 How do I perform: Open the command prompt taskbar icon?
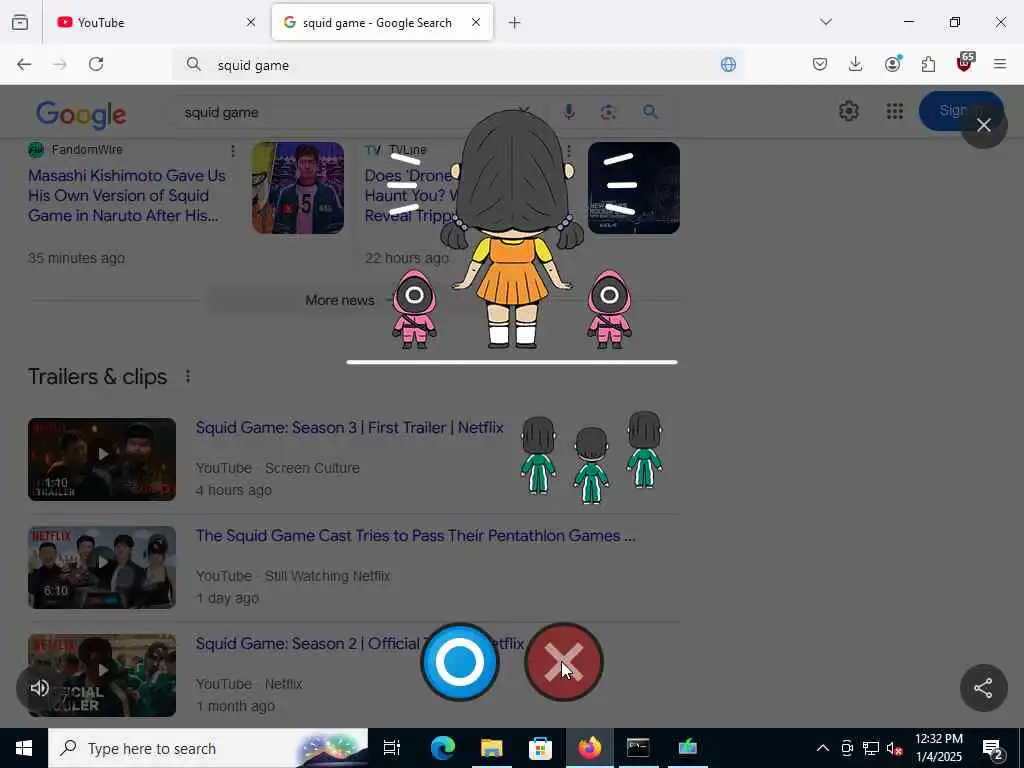pos(638,748)
